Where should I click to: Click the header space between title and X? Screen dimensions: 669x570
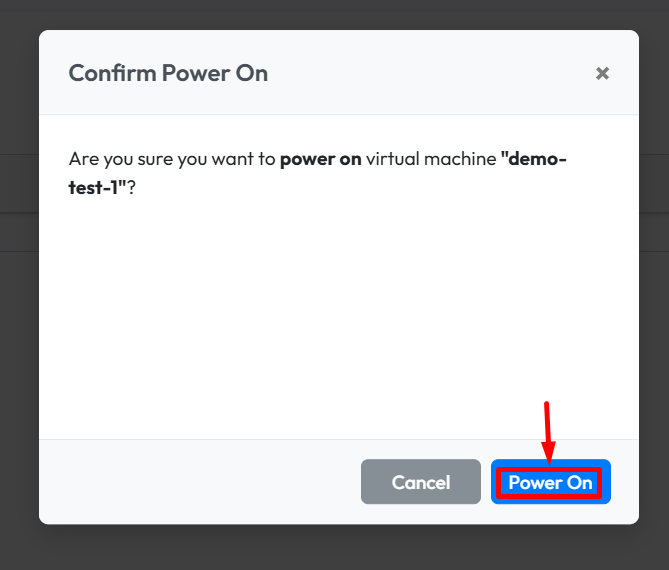[430, 73]
